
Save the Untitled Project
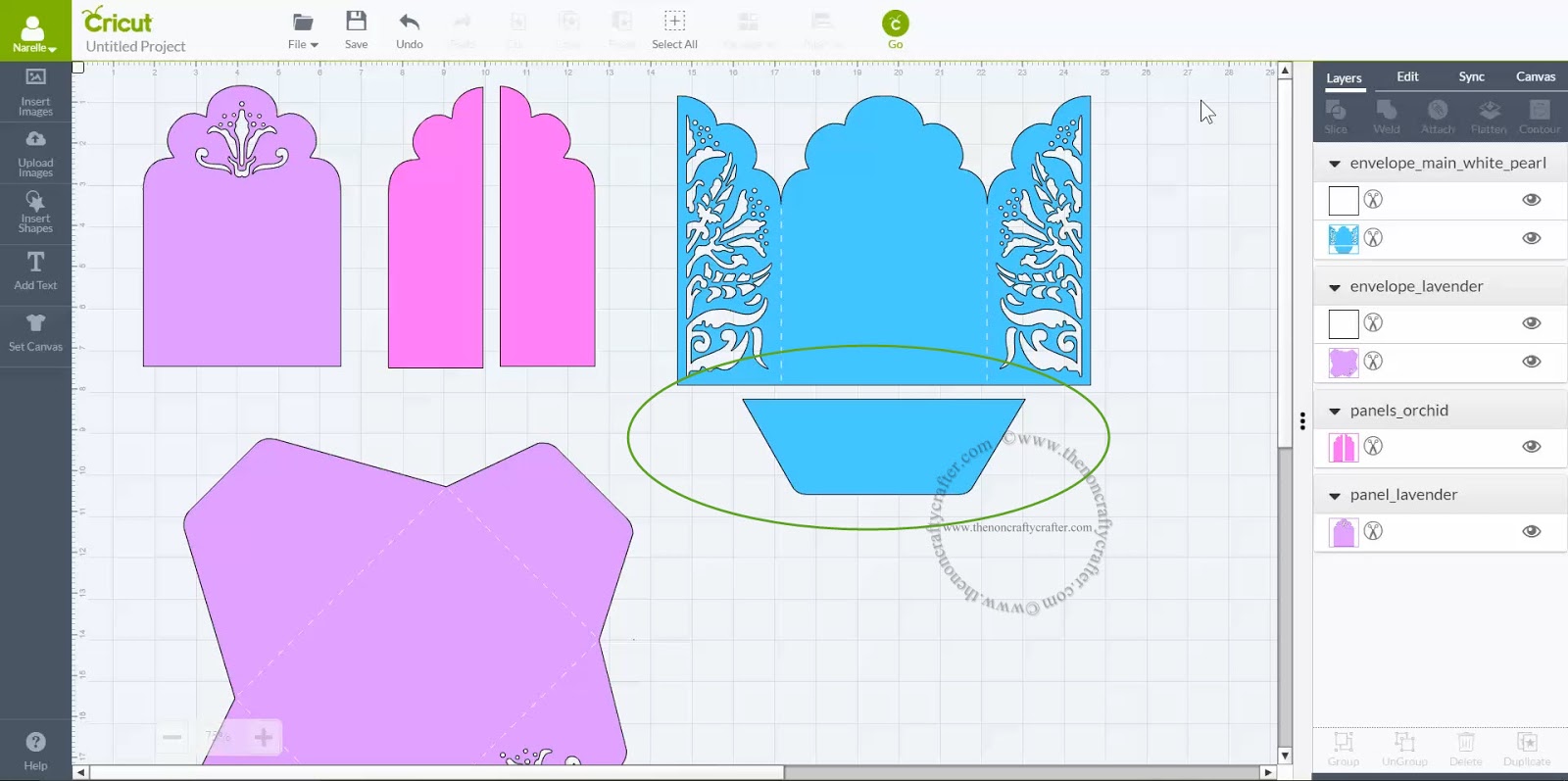click(x=357, y=29)
